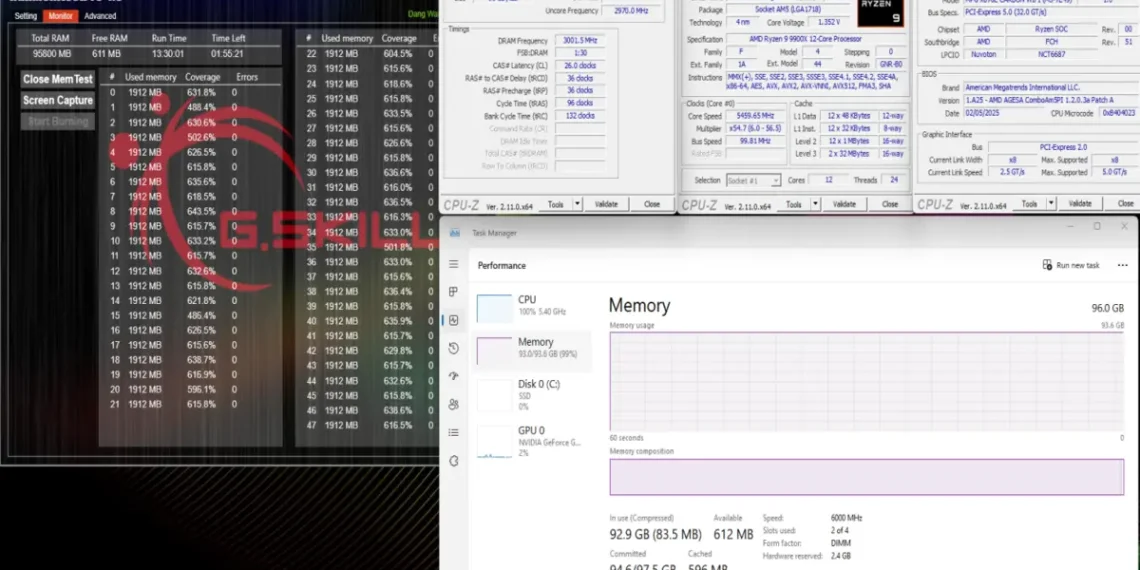1140x570 pixels.
Task: Expand the Tools dropdown arrow in CPU-Z mainboard window
Action: pyautogui.click(x=1051, y=204)
